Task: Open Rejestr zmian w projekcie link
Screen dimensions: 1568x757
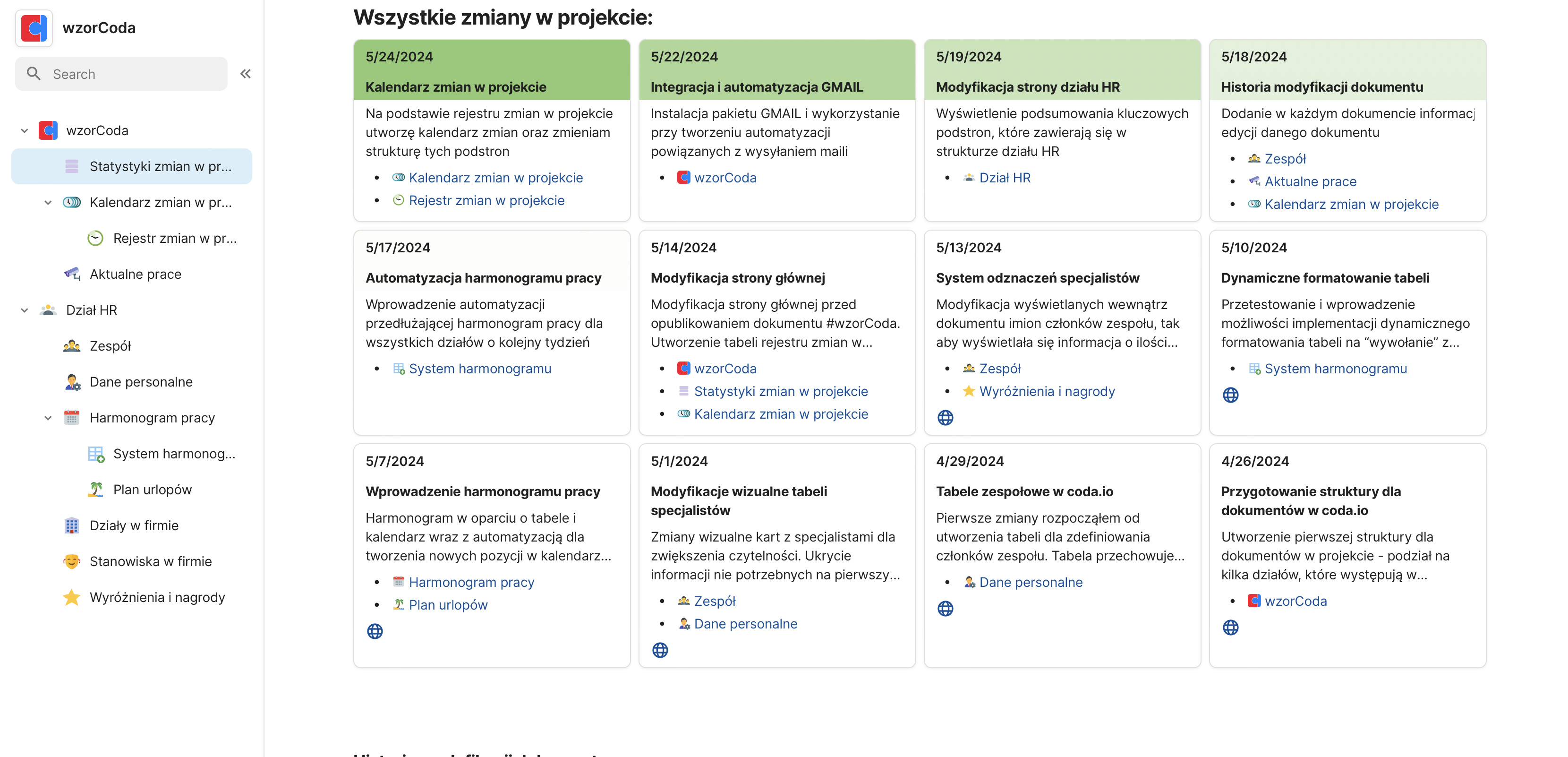Action: point(486,200)
